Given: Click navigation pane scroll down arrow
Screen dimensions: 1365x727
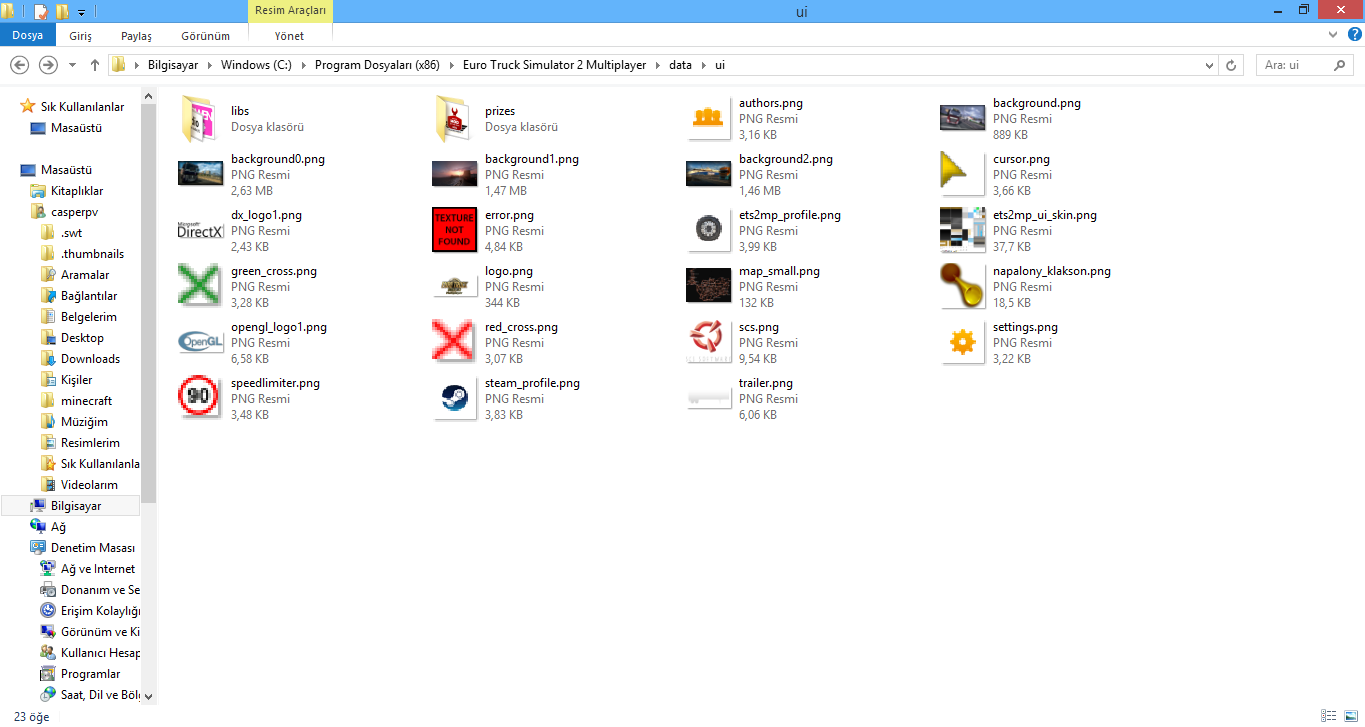Looking at the screenshot, I should (x=149, y=696).
